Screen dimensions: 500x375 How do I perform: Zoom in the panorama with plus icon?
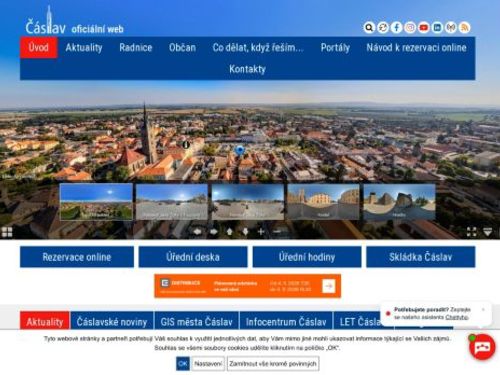pyautogui.click(x=261, y=231)
